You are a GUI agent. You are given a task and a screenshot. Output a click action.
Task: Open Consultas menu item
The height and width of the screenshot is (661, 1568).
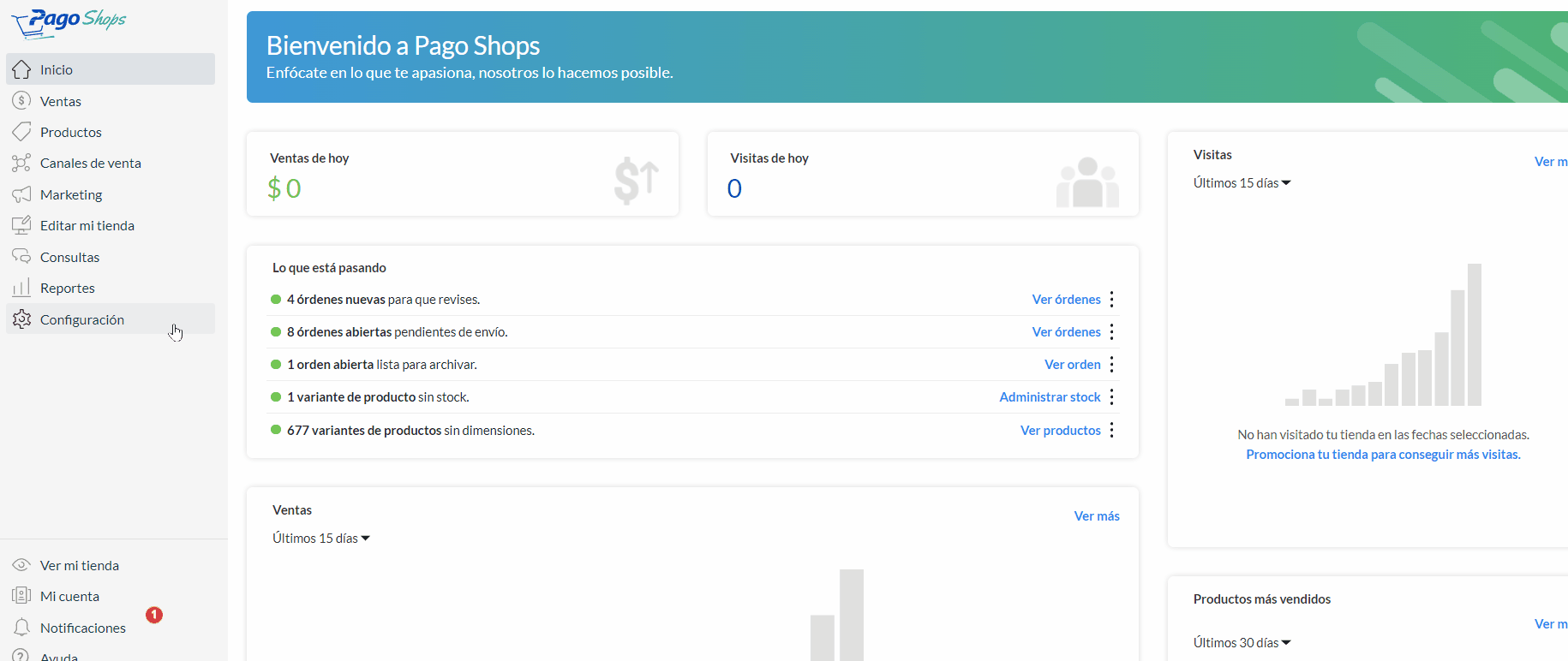coord(111,257)
